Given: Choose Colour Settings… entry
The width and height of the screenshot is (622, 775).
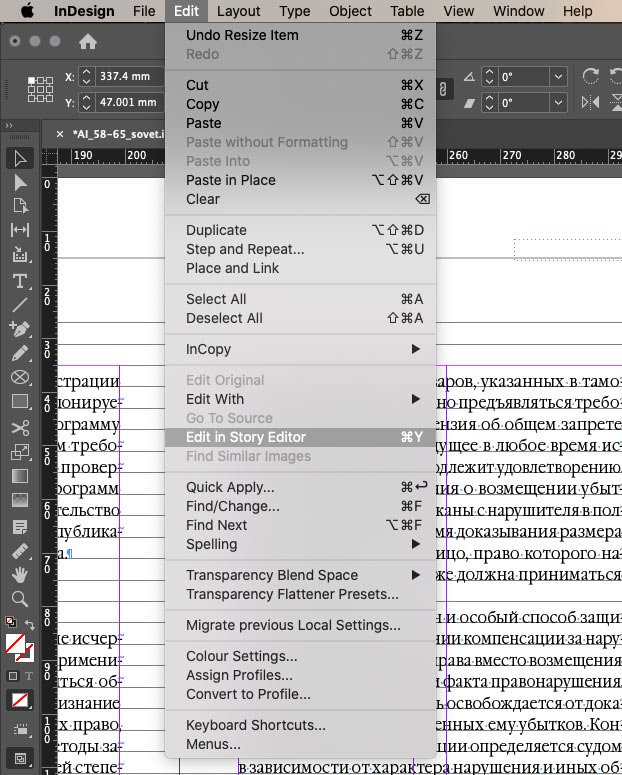Looking at the screenshot, I should tap(300, 656).
